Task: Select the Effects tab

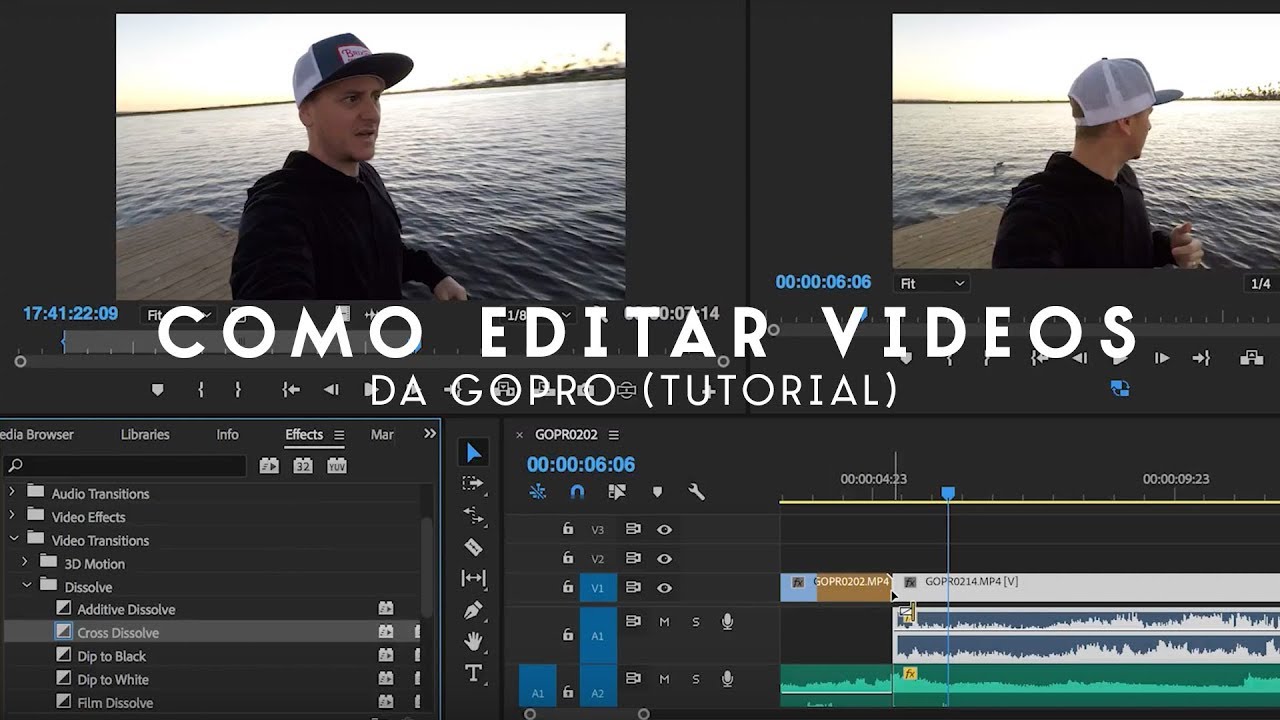Action: (304, 434)
